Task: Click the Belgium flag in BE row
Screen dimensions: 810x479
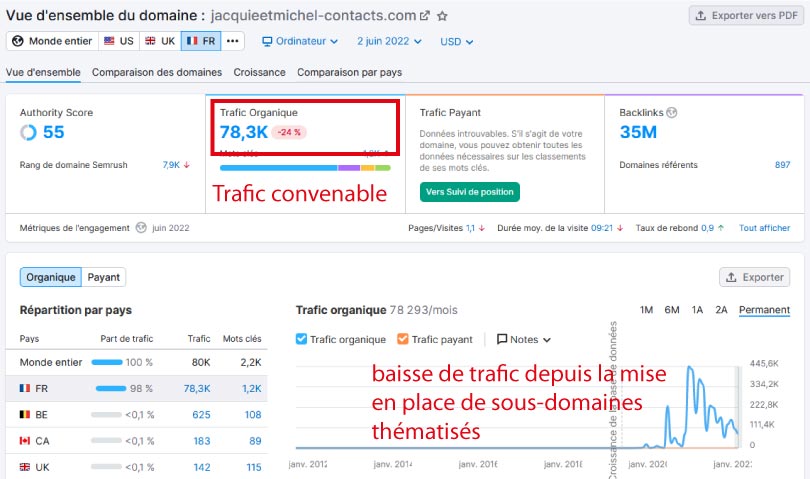Action: [x=25, y=414]
